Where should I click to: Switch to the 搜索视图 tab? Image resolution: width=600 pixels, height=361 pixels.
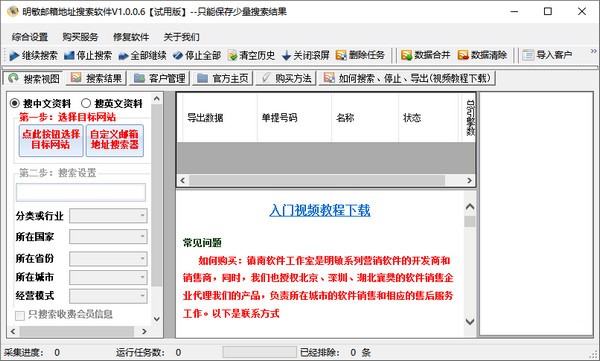coord(34,78)
